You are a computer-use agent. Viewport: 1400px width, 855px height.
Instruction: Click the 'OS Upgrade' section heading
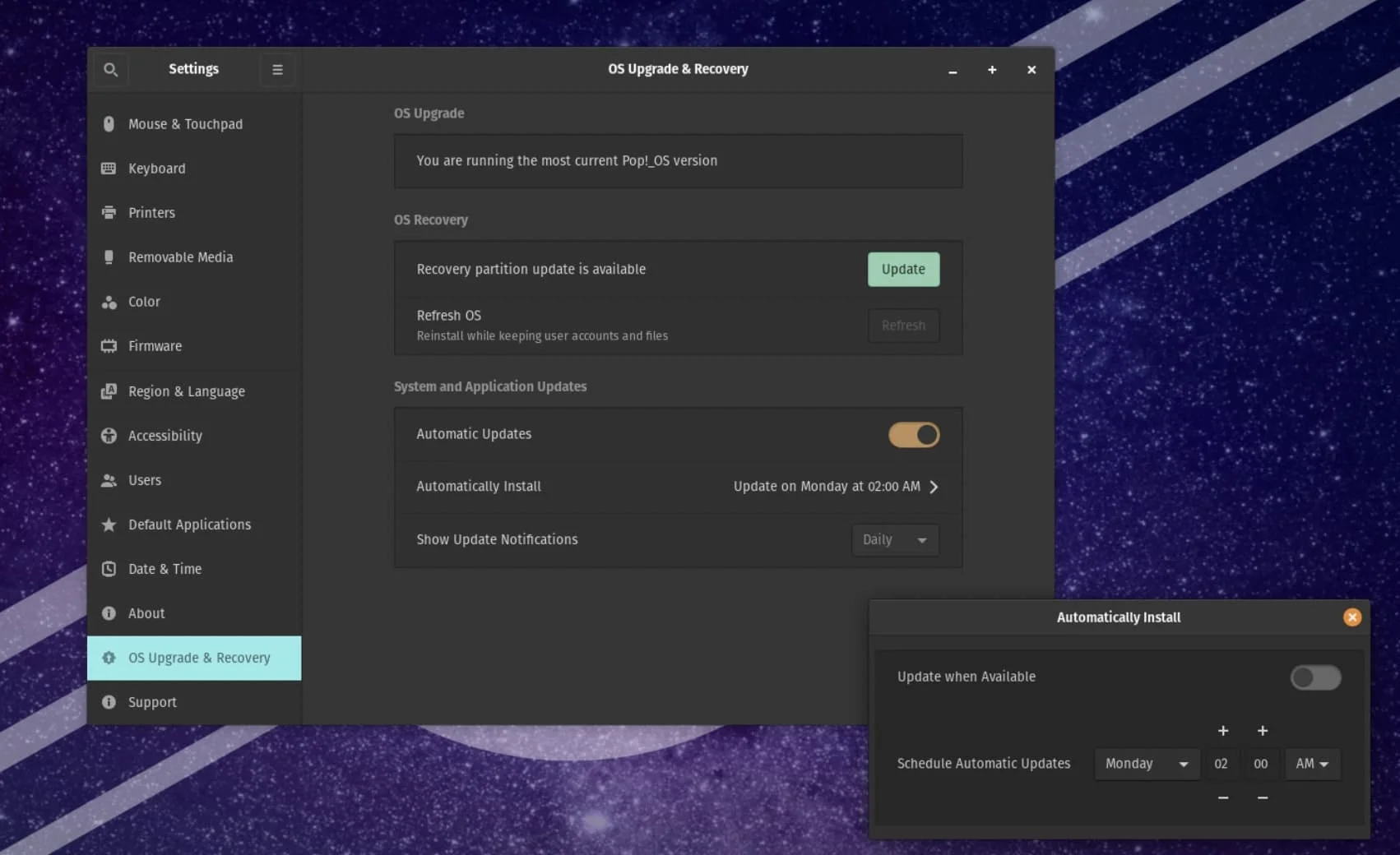[x=429, y=113]
